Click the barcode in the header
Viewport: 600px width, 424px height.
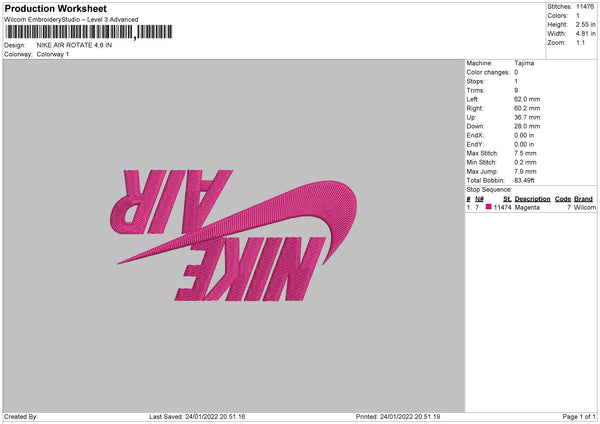[89, 32]
